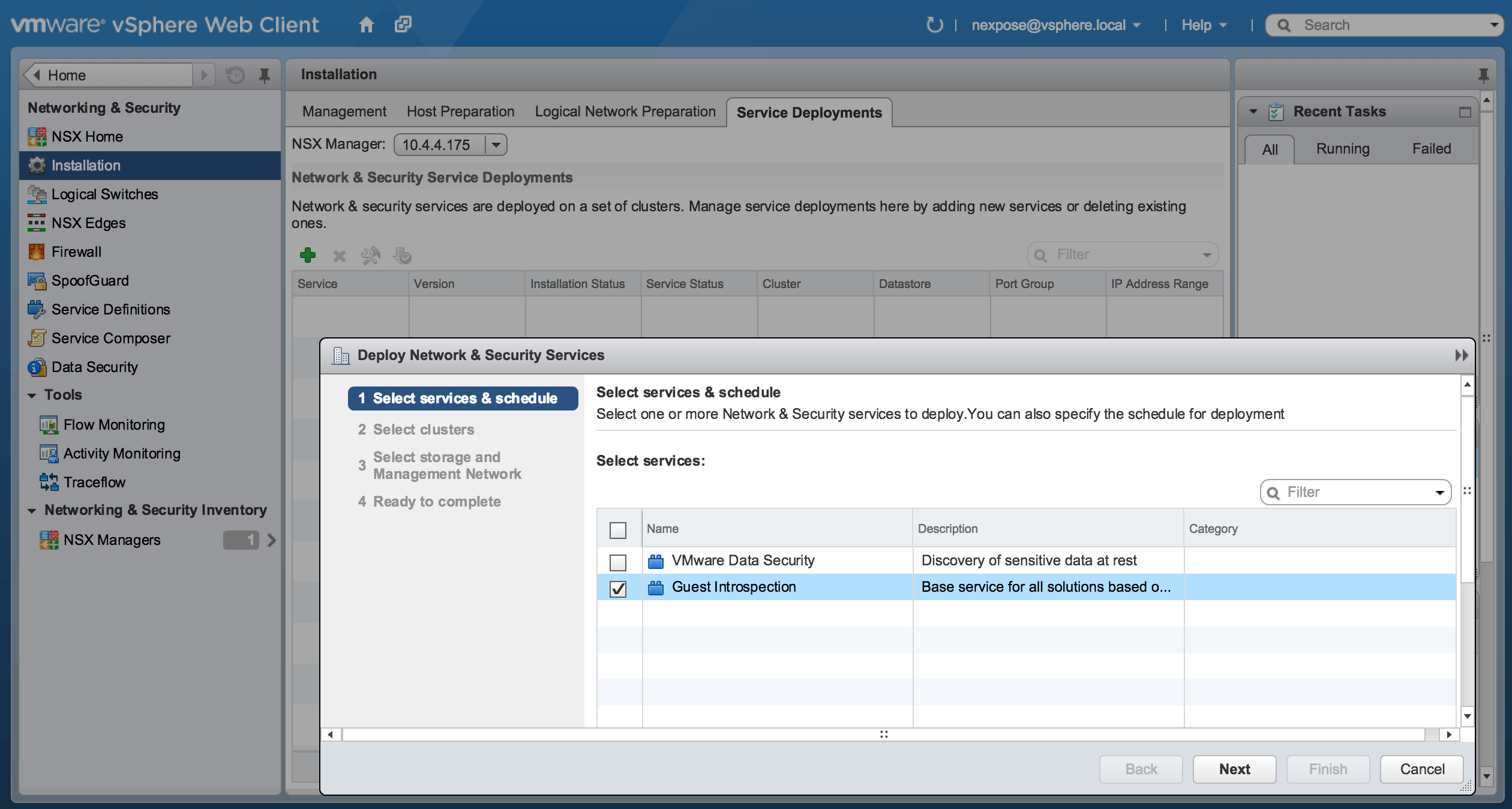The image size is (1512, 809).
Task: Show Failed tasks tab
Action: pos(1431,149)
